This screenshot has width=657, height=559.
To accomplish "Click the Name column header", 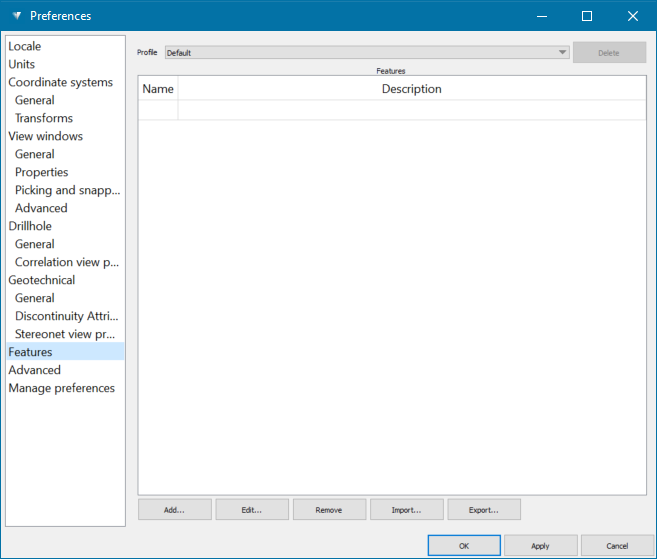I will coord(158,89).
